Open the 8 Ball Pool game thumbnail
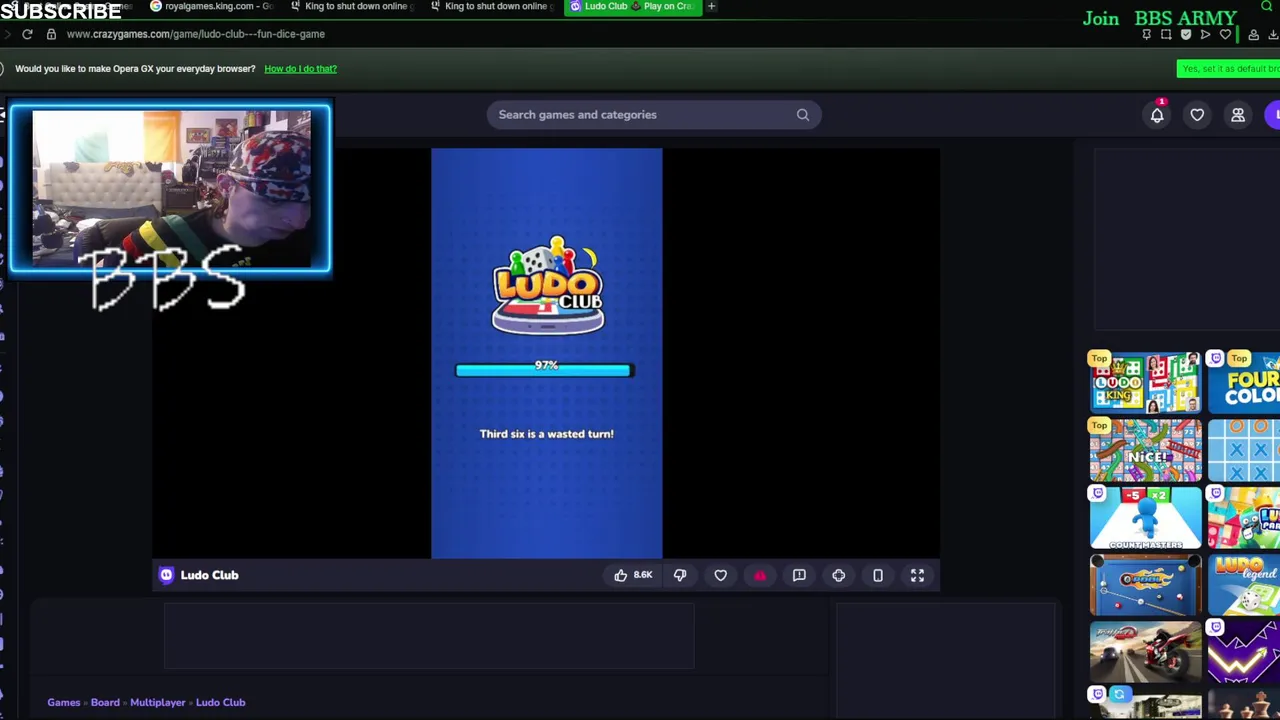 pos(1145,585)
